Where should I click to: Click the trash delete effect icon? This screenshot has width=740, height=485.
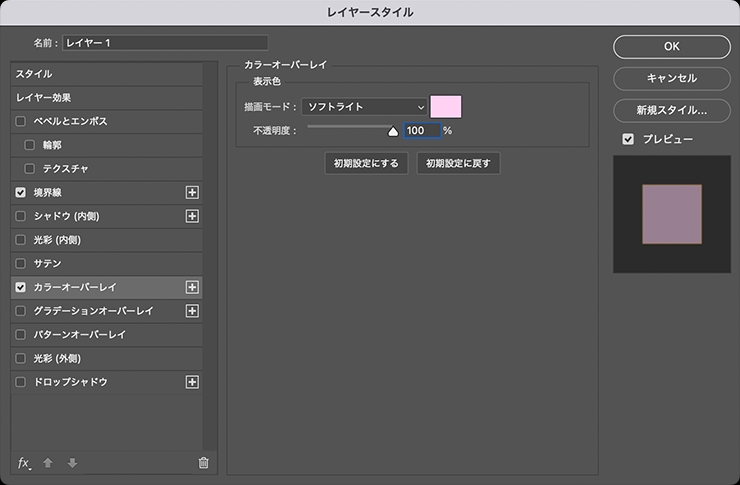point(203,463)
